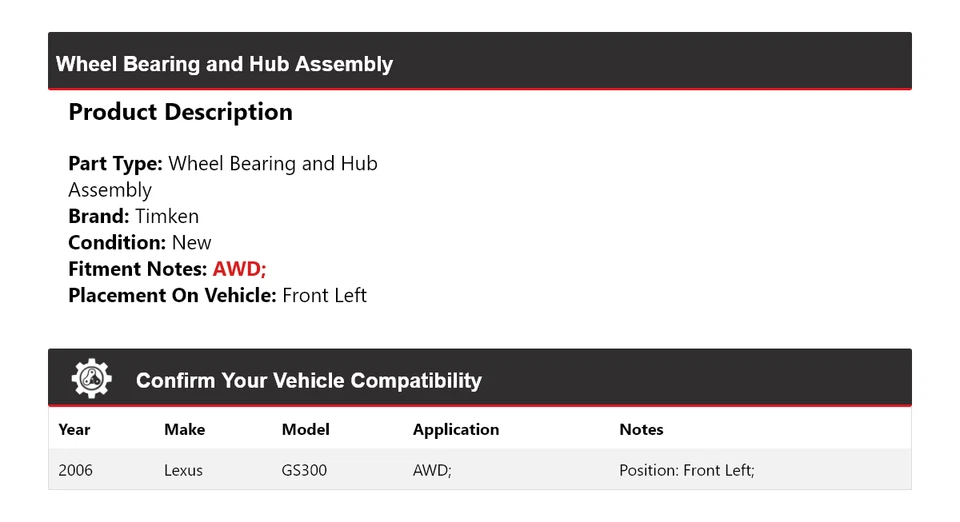This screenshot has height=522, width=960.
Task: Select the 2006 year cell
Action: (76, 470)
